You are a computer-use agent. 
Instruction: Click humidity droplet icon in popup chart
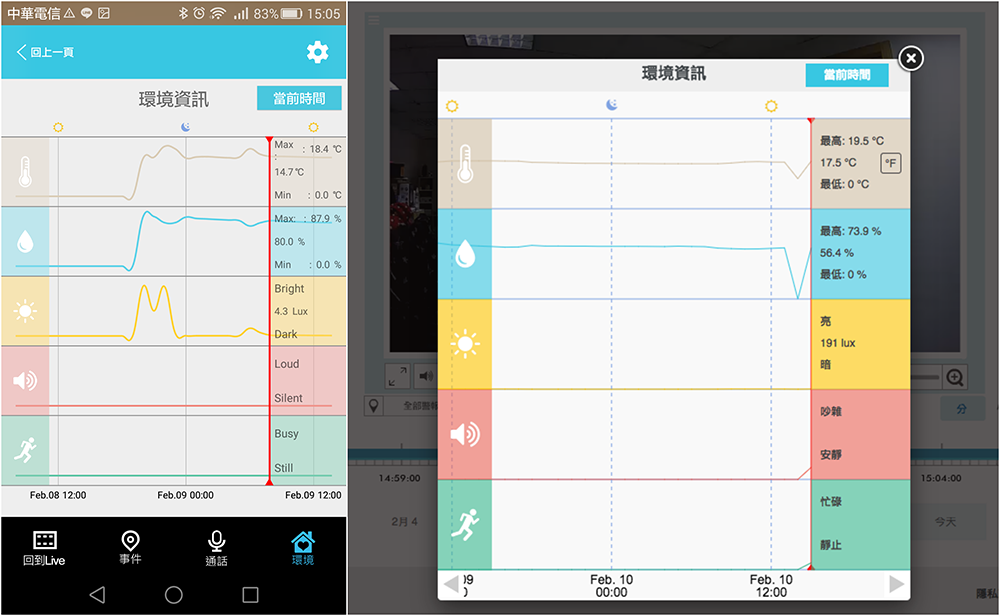coord(465,254)
